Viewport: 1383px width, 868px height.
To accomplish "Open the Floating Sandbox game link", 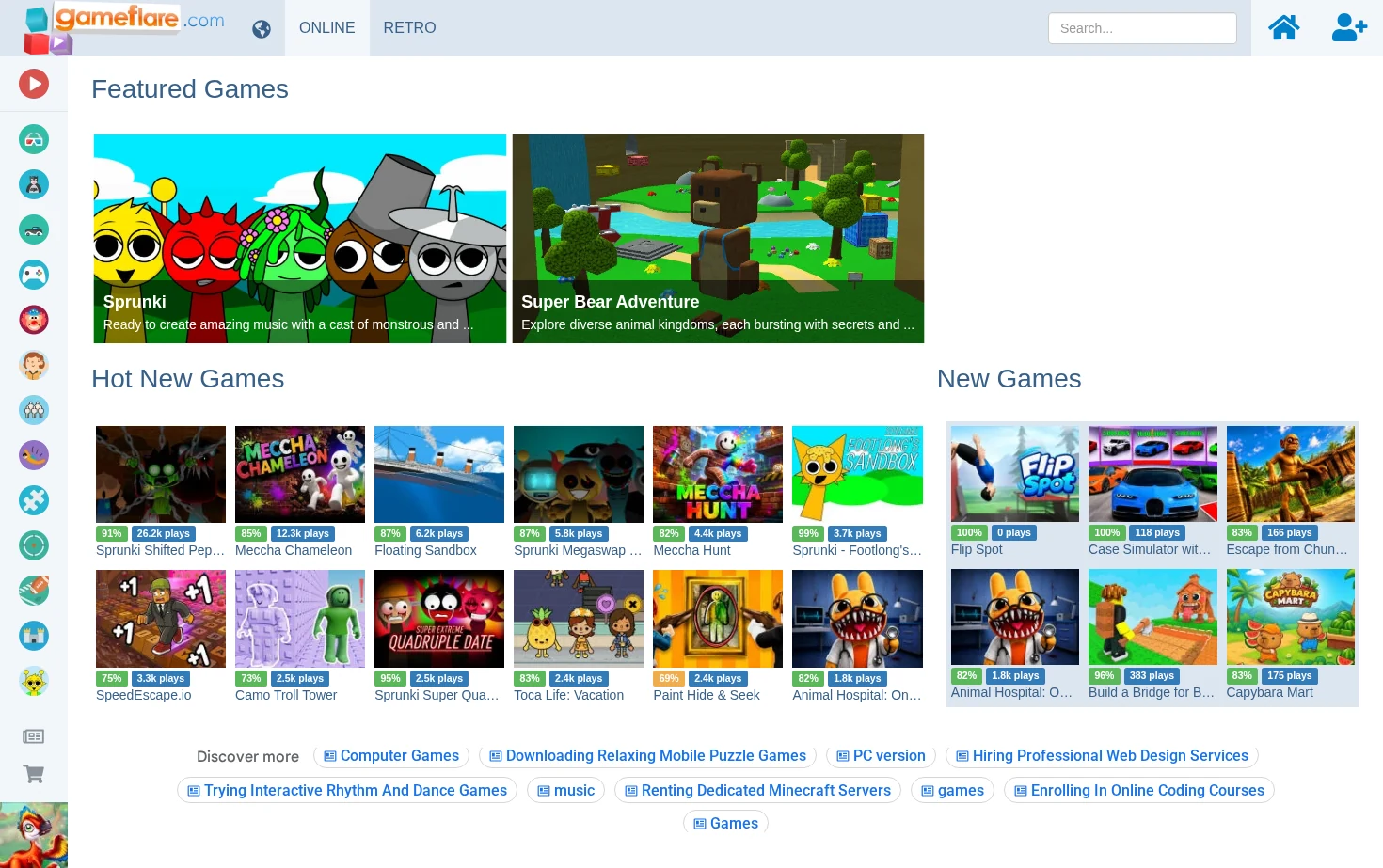I will [x=425, y=550].
